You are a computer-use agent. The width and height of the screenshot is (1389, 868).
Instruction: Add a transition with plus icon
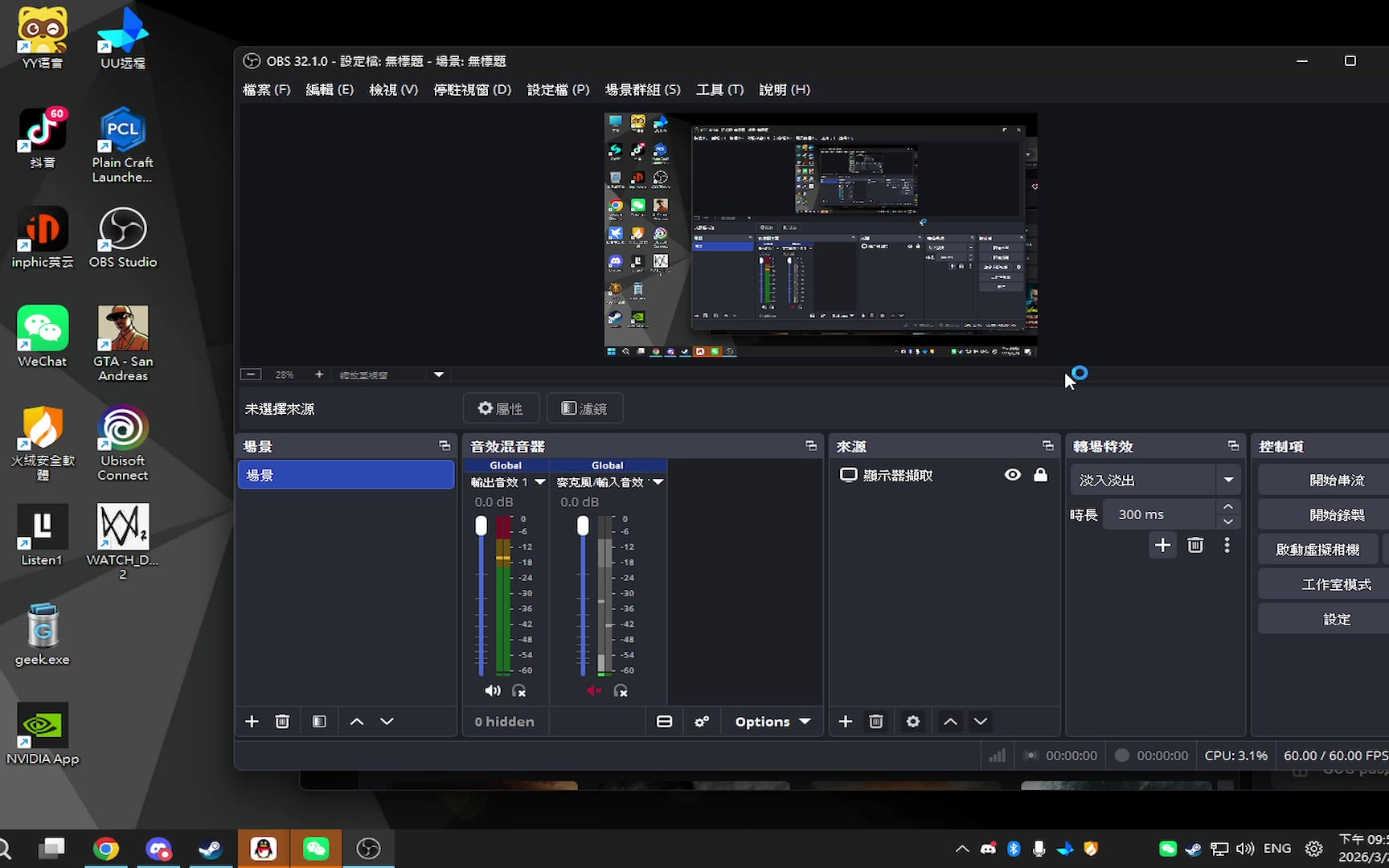(1162, 546)
